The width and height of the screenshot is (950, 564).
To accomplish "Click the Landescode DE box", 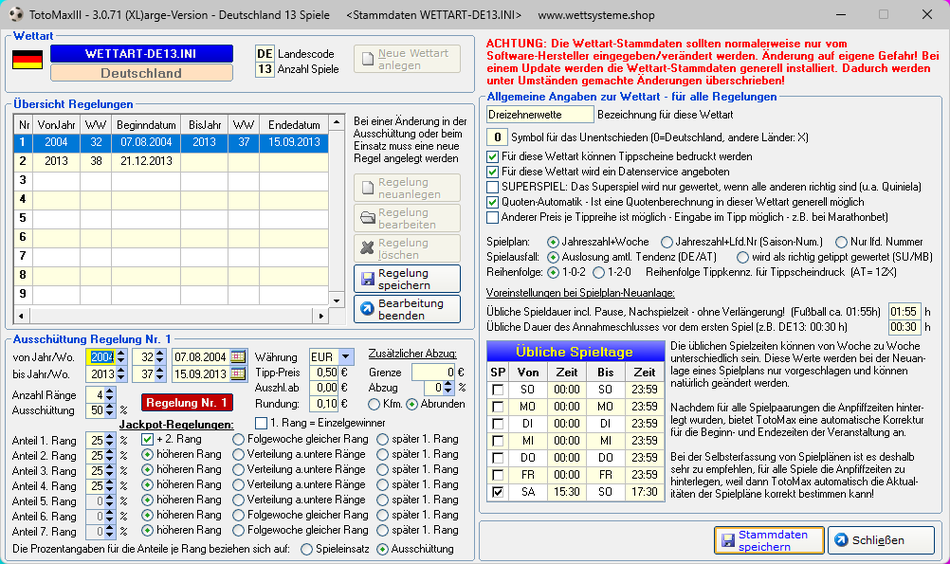I will [265, 53].
